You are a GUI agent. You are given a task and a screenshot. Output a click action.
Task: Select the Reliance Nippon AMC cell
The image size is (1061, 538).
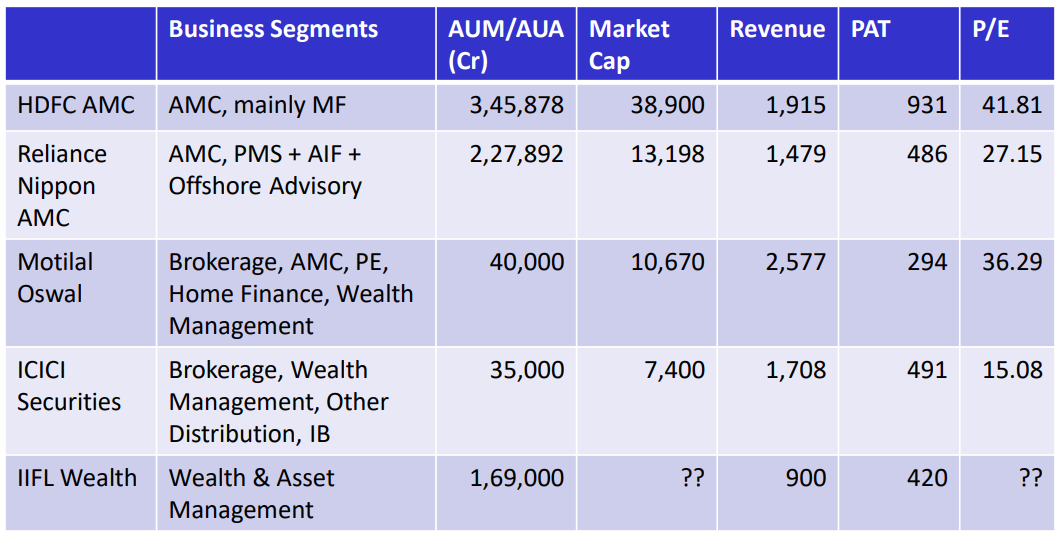click(62, 185)
